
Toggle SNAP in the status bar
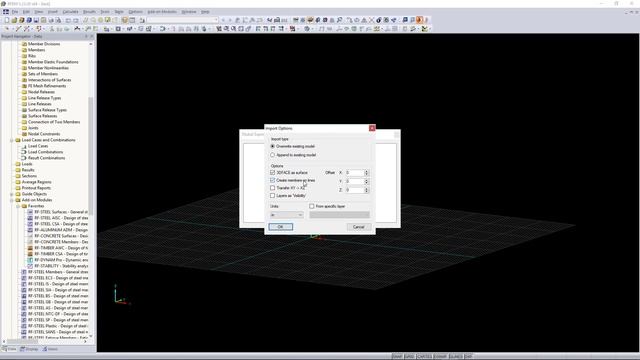coord(397,356)
